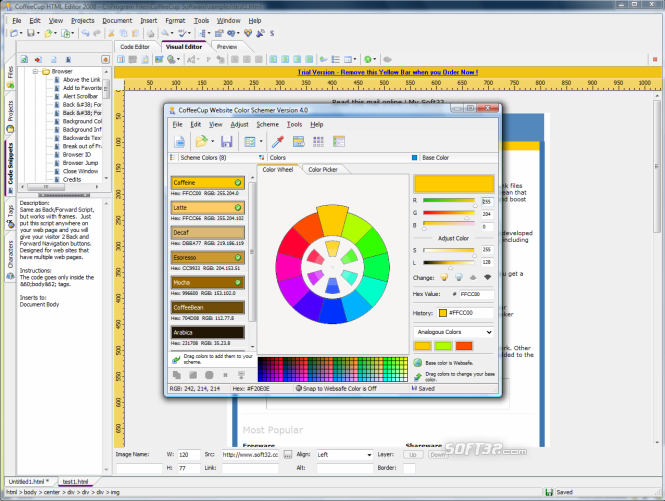665x501 pixels.
Task: Toggle the green check on the Espresso swatch
Action: pyautogui.click(x=238, y=257)
